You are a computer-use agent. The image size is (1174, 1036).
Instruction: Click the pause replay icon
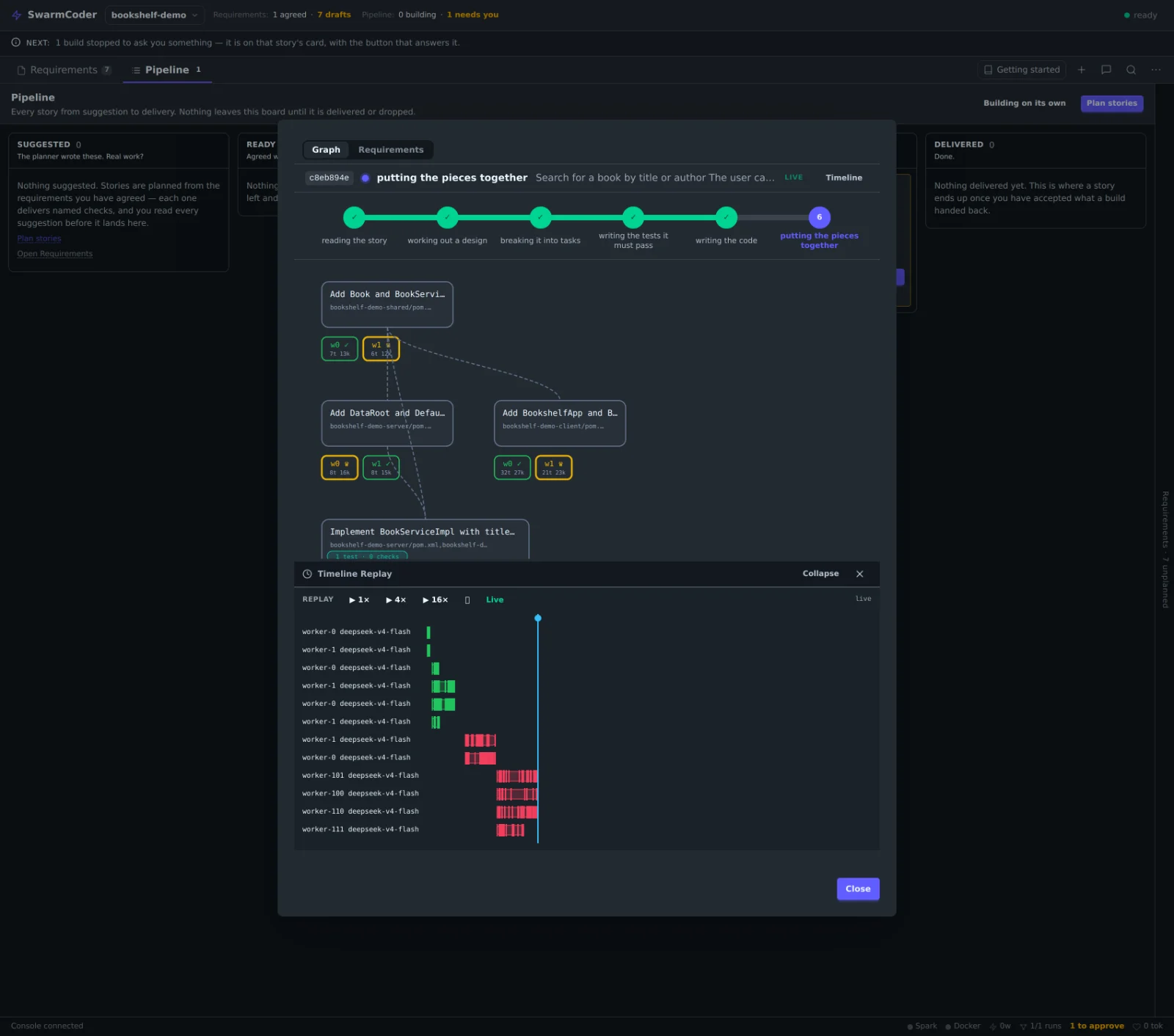(x=467, y=600)
